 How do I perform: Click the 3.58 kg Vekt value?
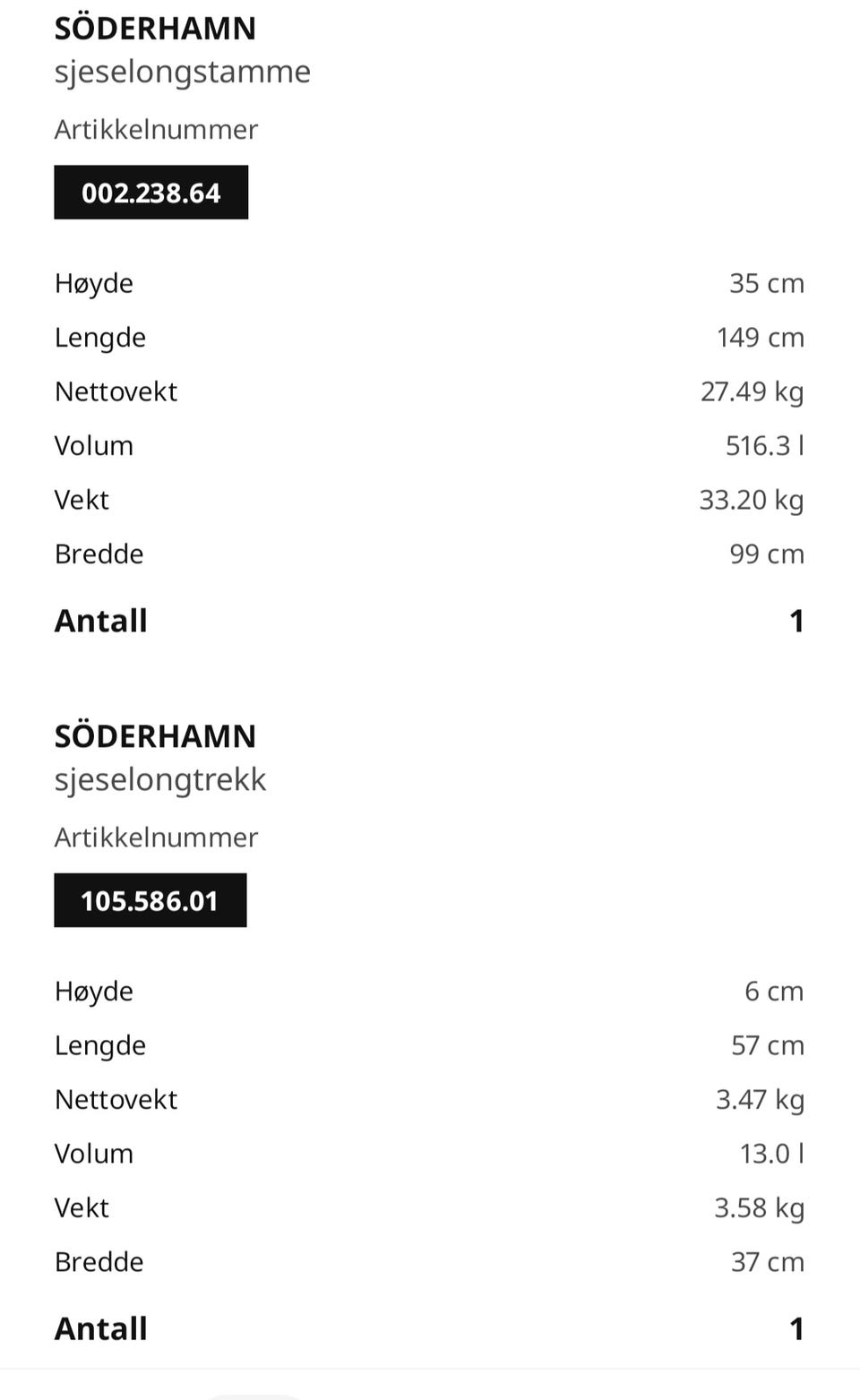point(759,1207)
